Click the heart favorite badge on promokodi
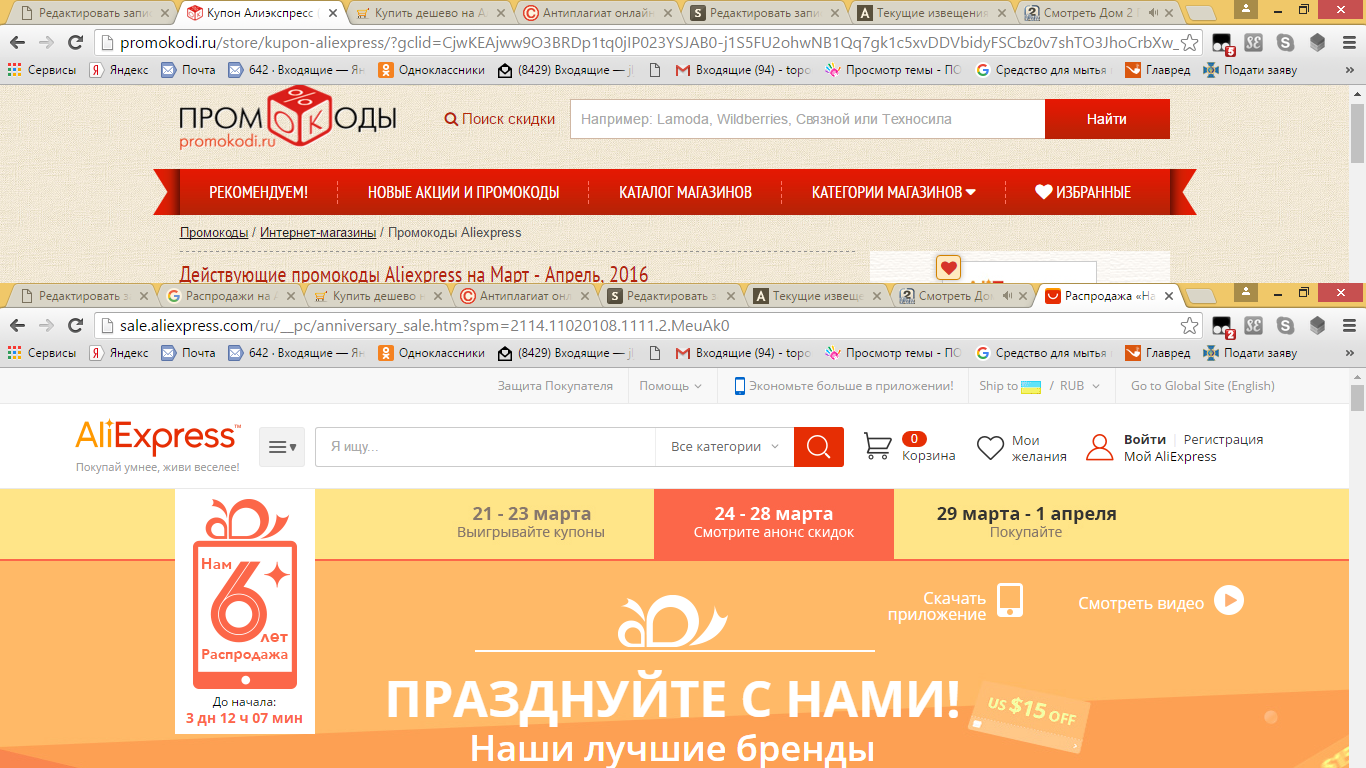The image size is (1366, 768). click(x=948, y=267)
